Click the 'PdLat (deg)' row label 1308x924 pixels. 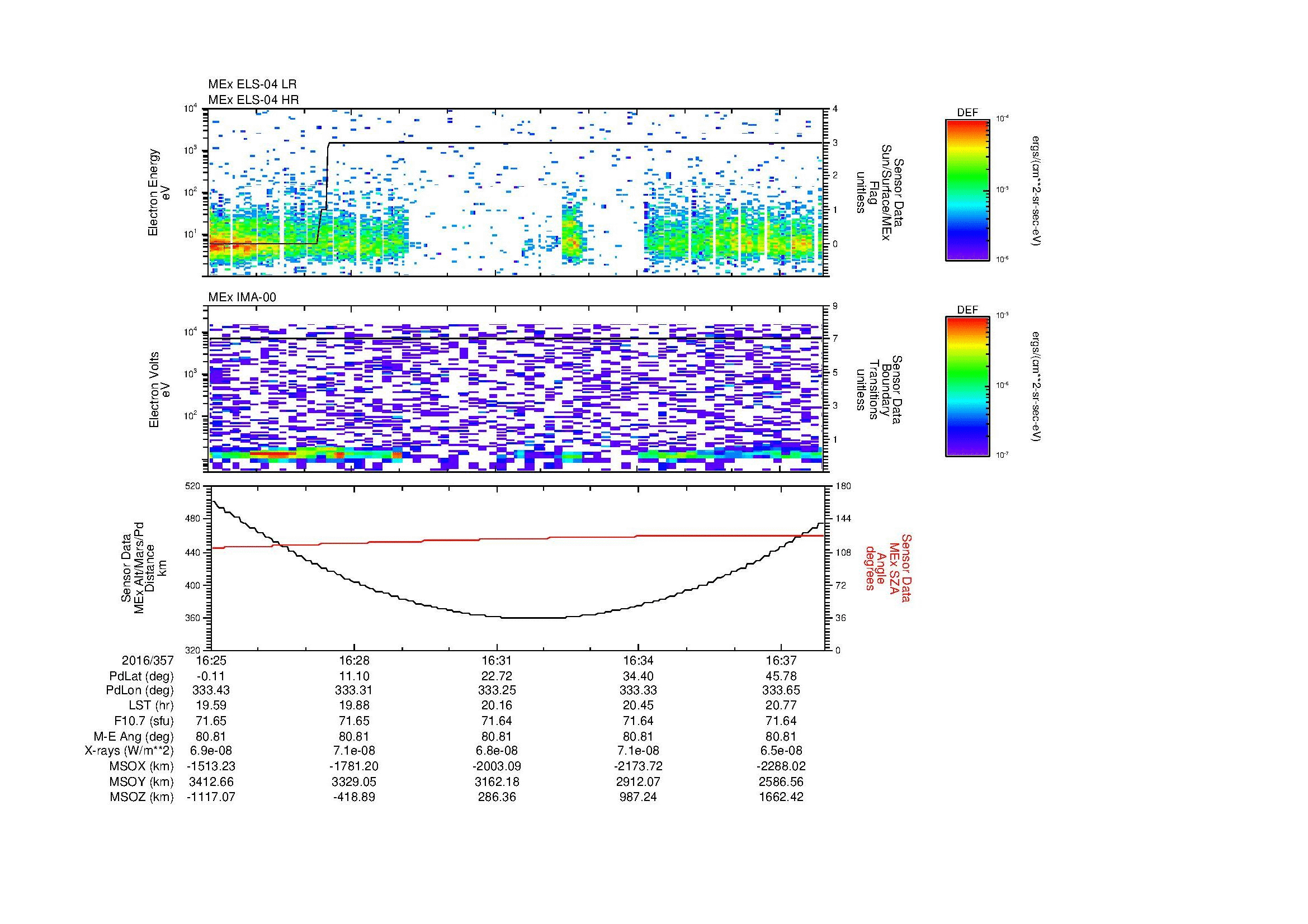(x=141, y=676)
